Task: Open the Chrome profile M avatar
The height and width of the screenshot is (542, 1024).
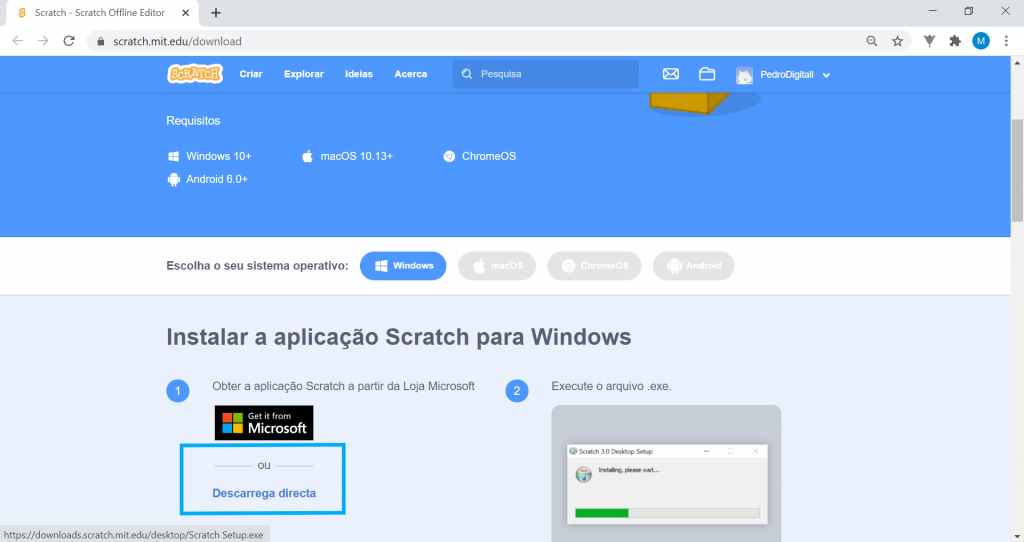Action: [981, 41]
